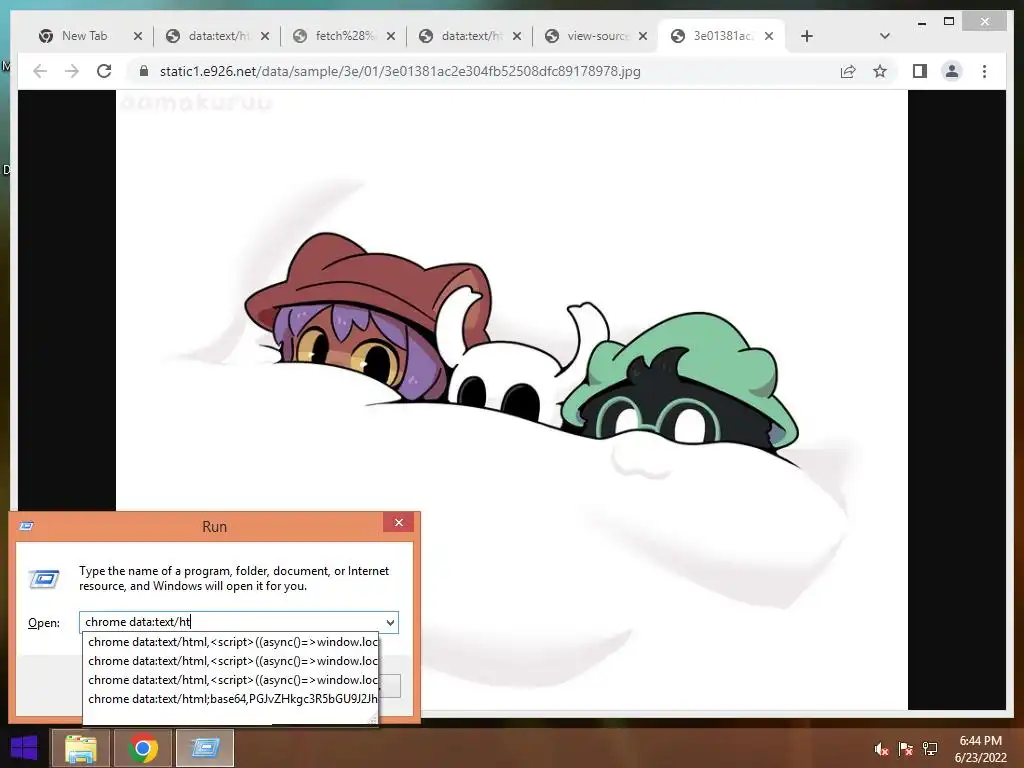Select the second async script suggestion

232,661
